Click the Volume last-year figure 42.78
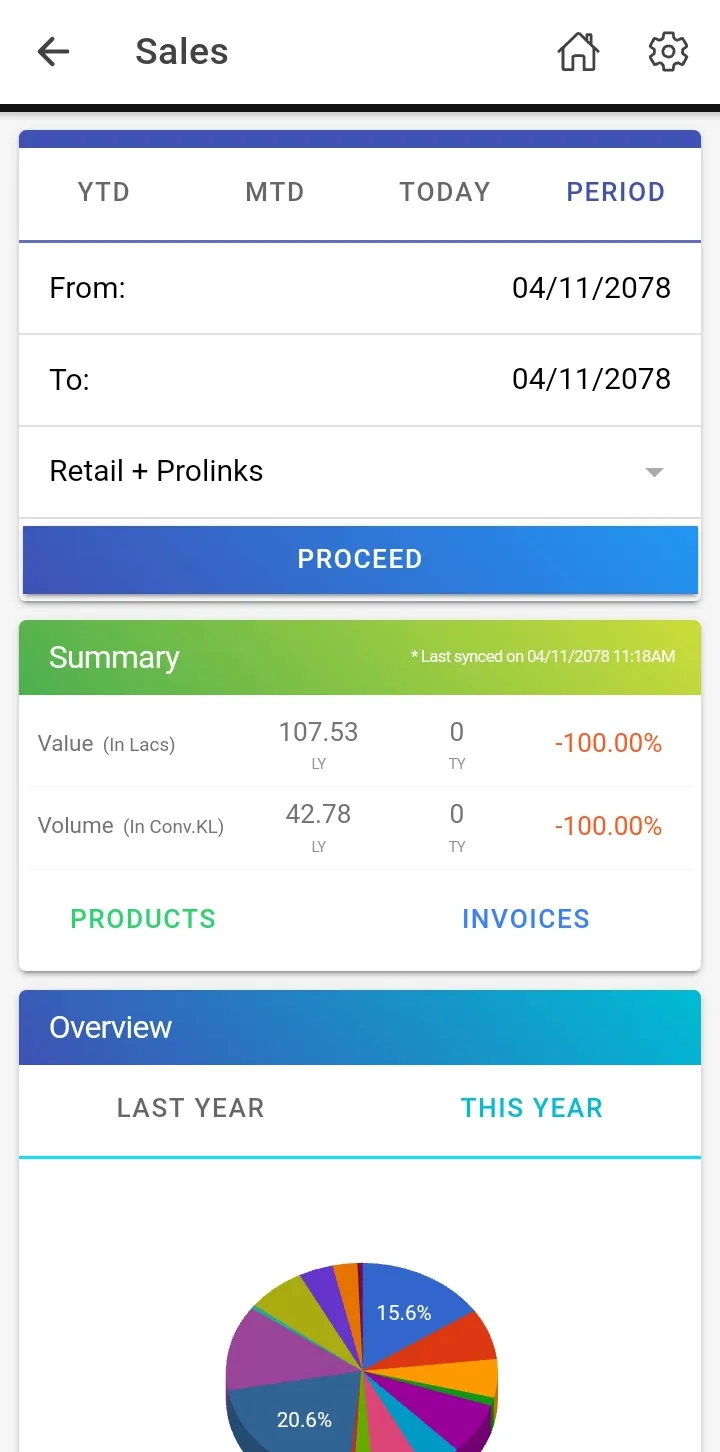 318,815
